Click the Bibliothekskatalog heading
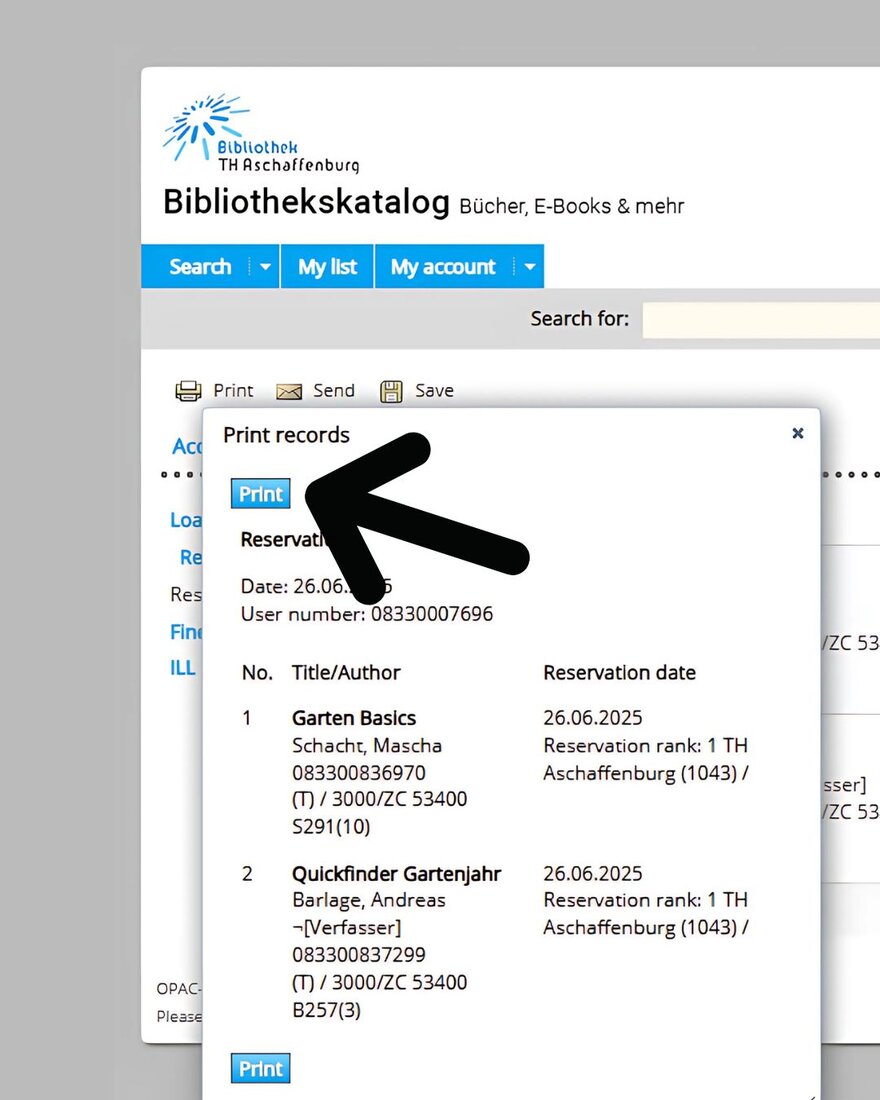Screen dimensions: 880x1100 point(306,202)
